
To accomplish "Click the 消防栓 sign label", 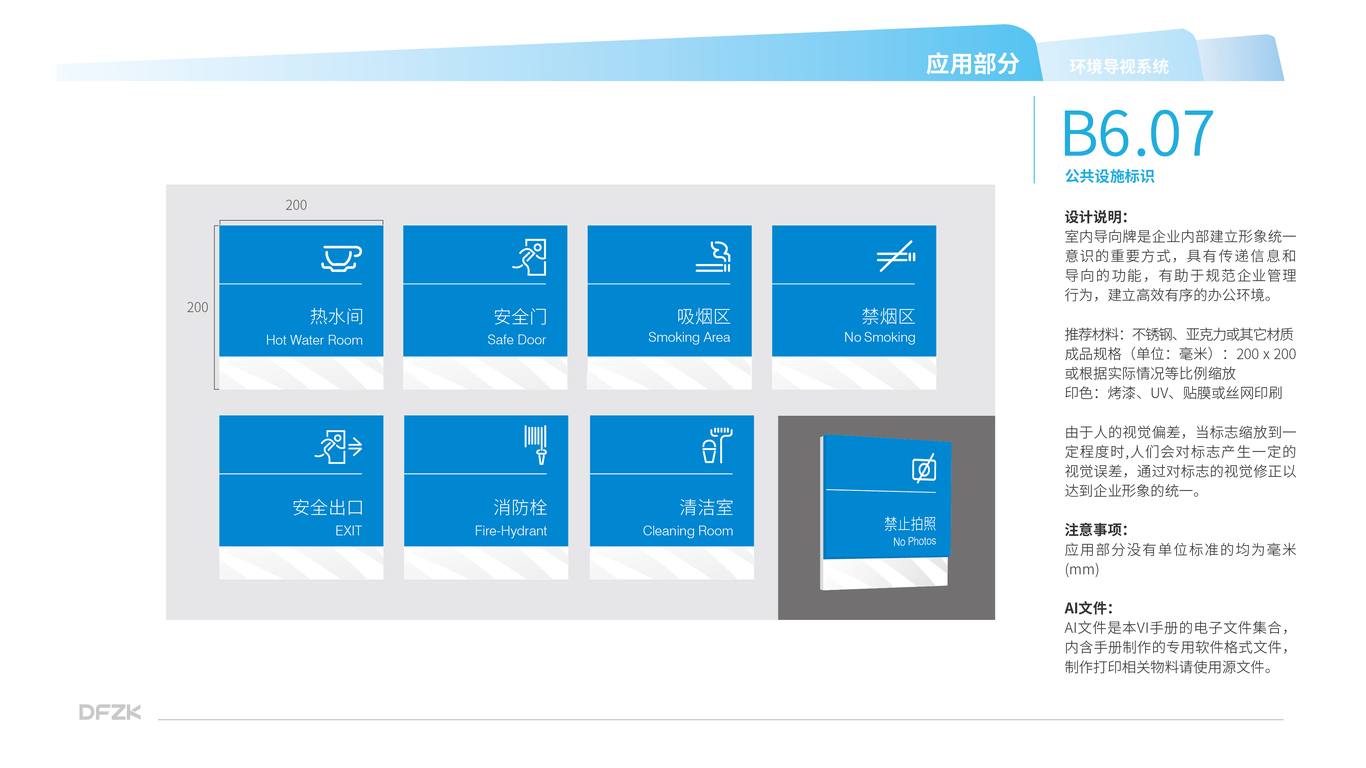I will [x=520, y=507].
